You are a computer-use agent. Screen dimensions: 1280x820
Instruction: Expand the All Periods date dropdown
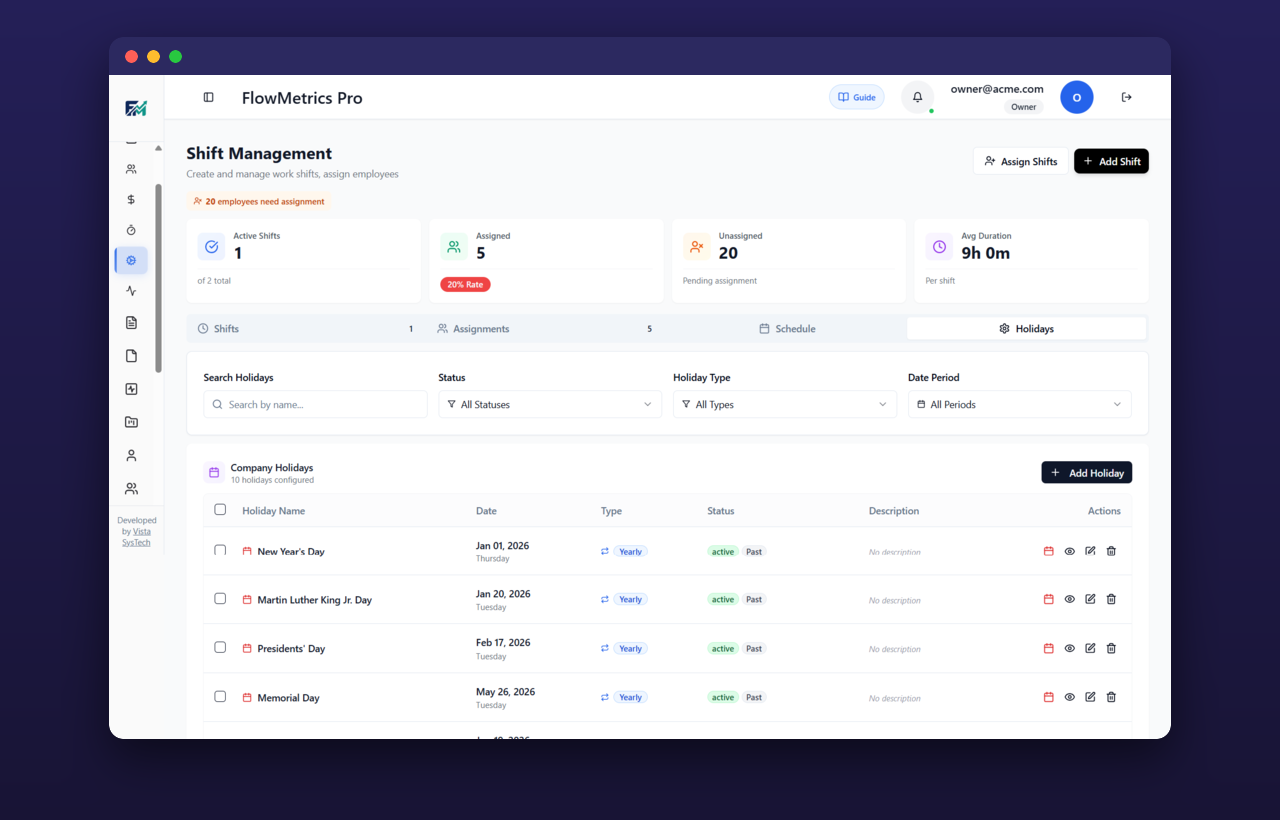point(1020,404)
